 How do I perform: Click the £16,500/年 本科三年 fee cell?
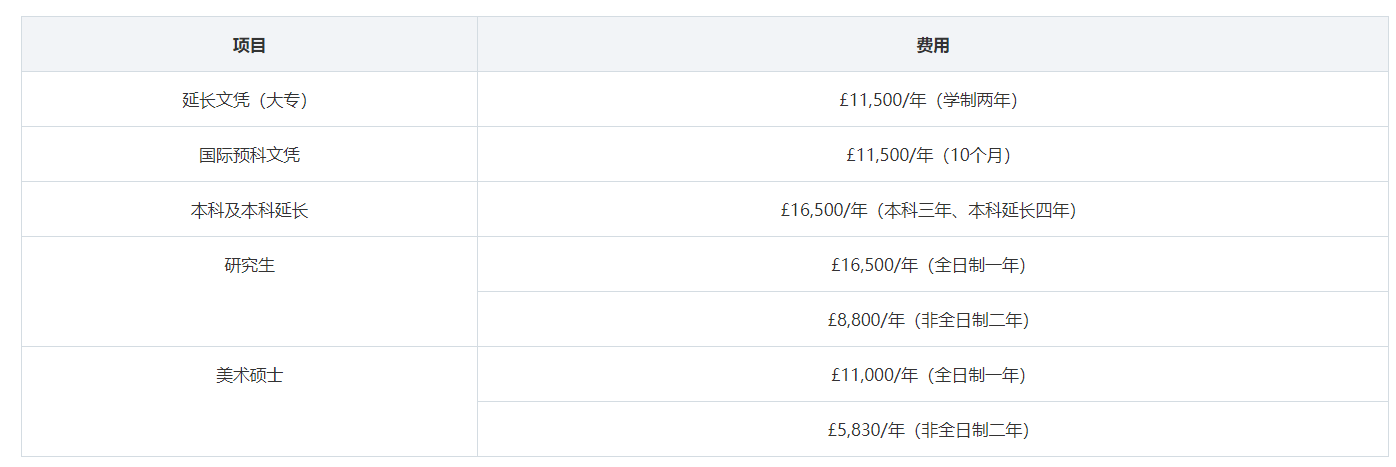pos(932,210)
